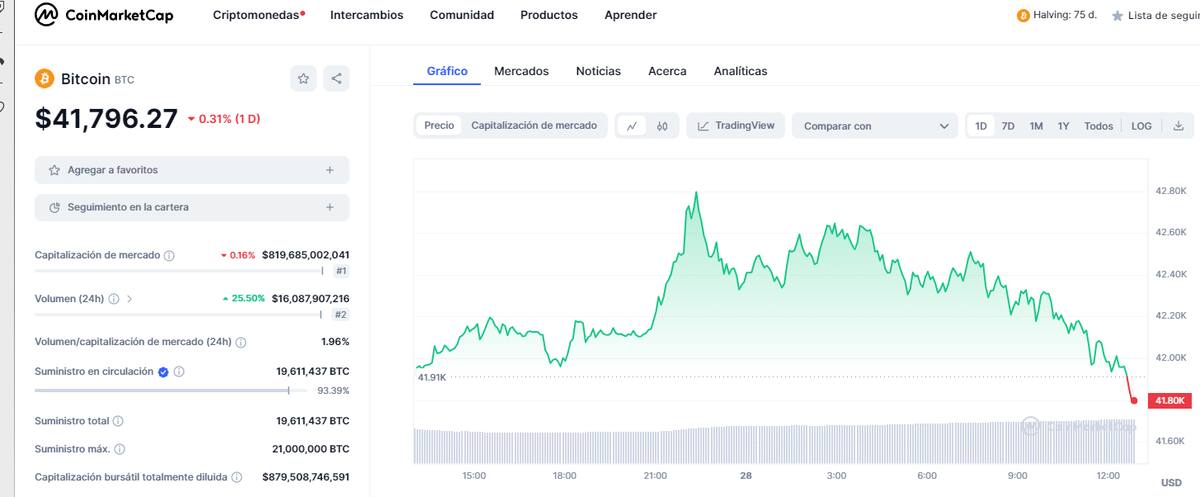Switch to candlestick chart view icon
Screen dimensions: 1200x497
point(662,126)
